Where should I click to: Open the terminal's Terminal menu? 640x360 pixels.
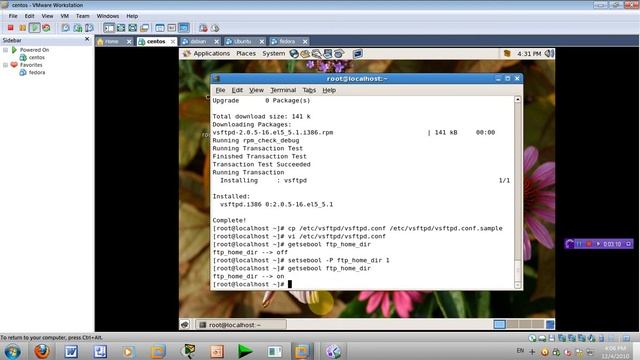283,90
